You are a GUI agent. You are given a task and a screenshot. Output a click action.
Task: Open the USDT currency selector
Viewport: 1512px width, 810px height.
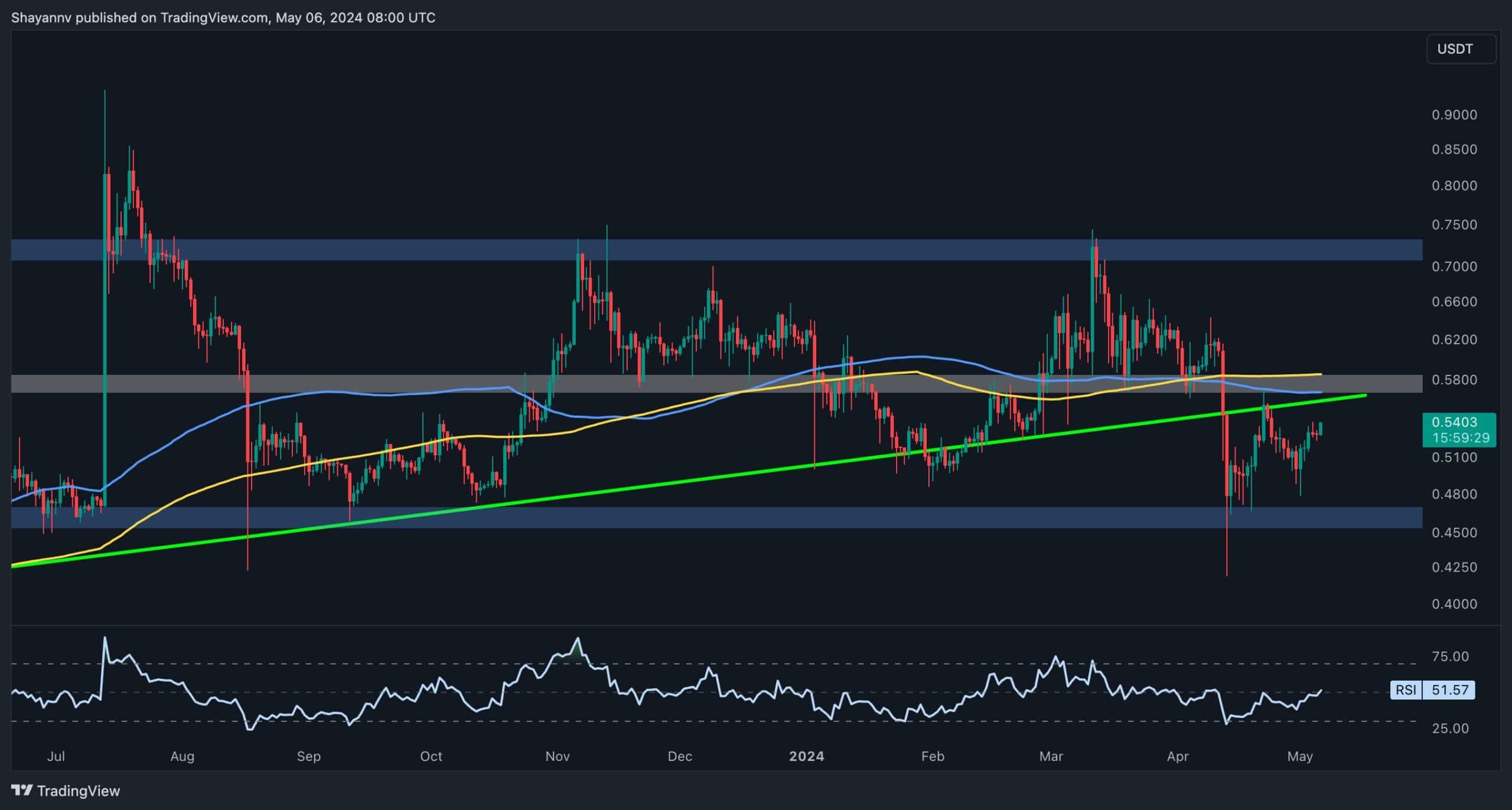click(1461, 49)
